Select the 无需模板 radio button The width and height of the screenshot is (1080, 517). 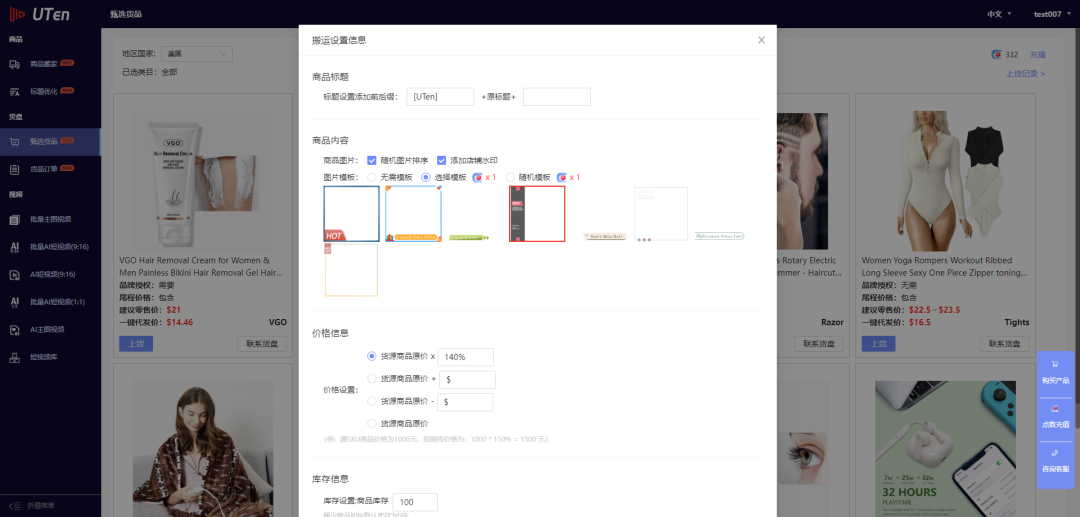[x=372, y=177]
